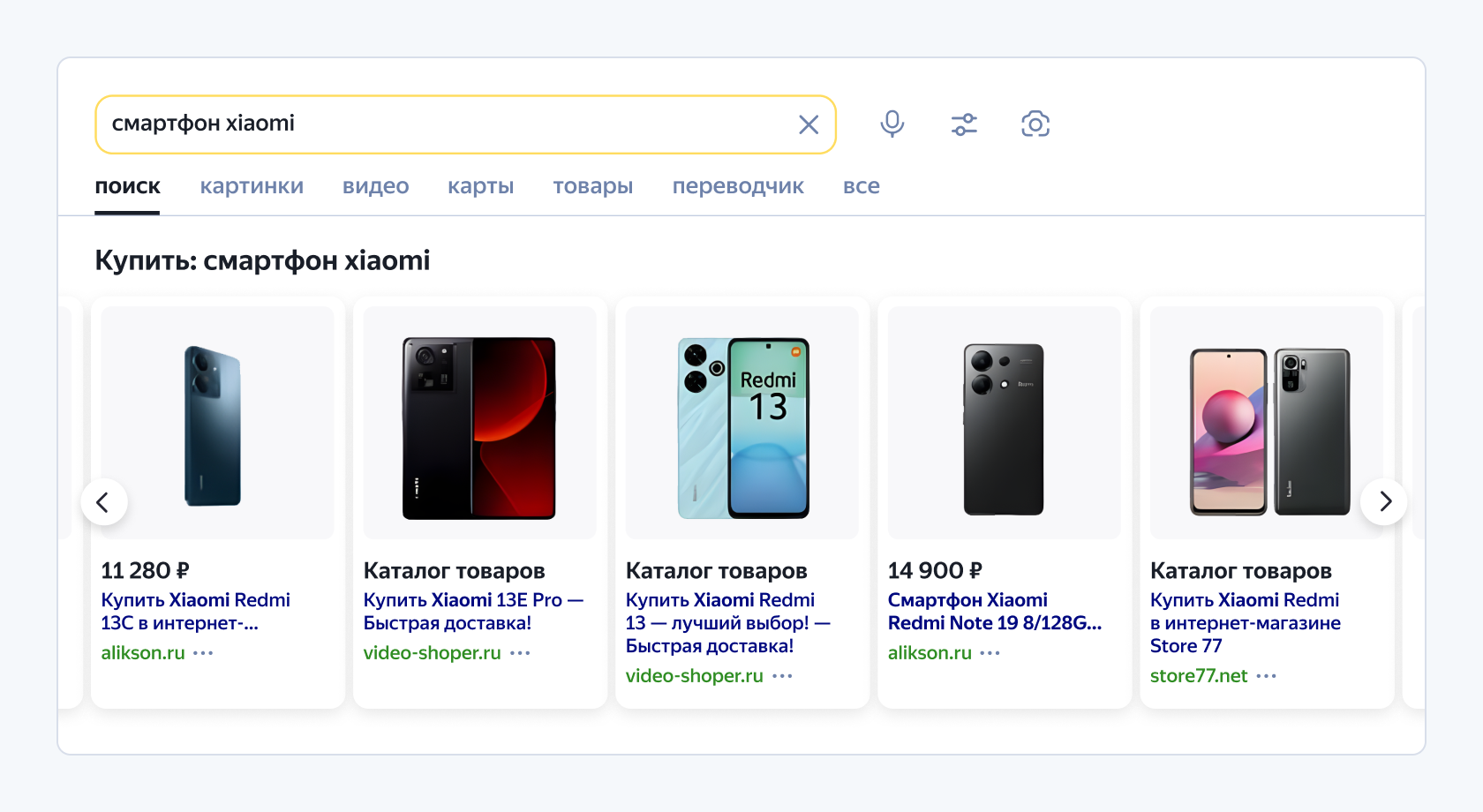Open three-dot menu on the Redmi 13C card
The image size is (1483, 812).
point(203,653)
